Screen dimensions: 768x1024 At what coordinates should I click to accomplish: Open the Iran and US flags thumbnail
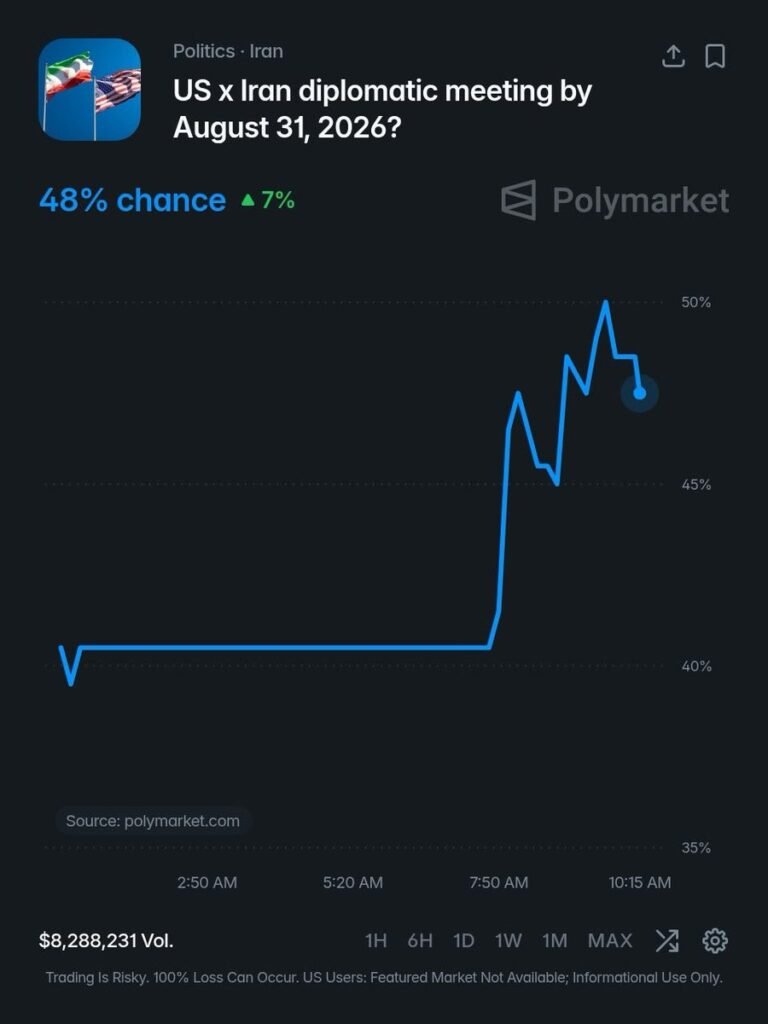pos(89,89)
